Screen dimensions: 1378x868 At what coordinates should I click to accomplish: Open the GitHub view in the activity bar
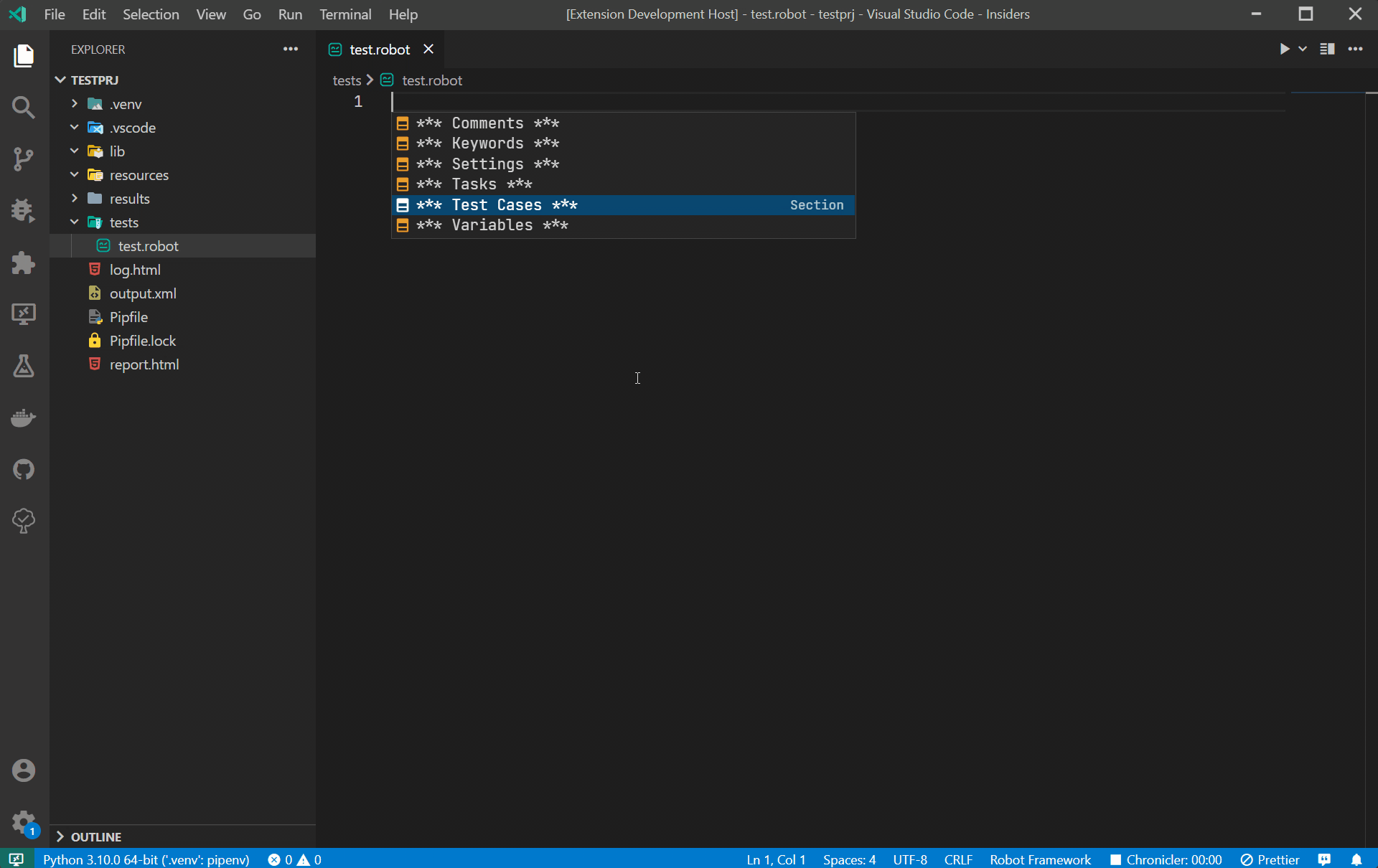tap(24, 469)
